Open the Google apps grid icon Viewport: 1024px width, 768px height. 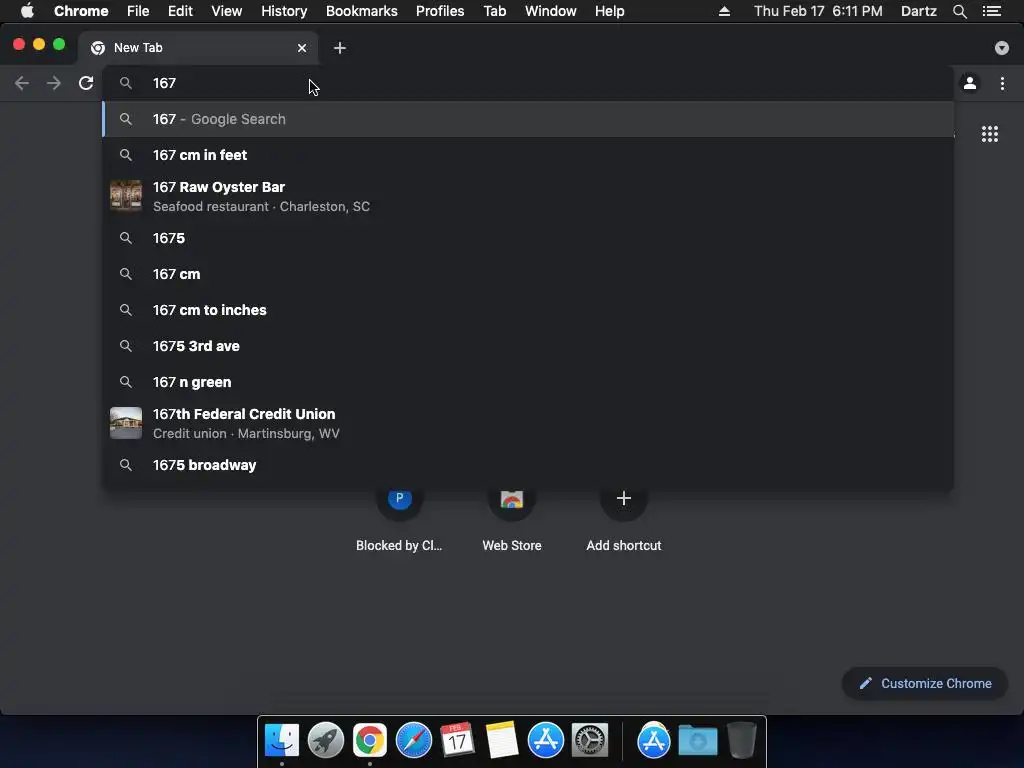989,134
